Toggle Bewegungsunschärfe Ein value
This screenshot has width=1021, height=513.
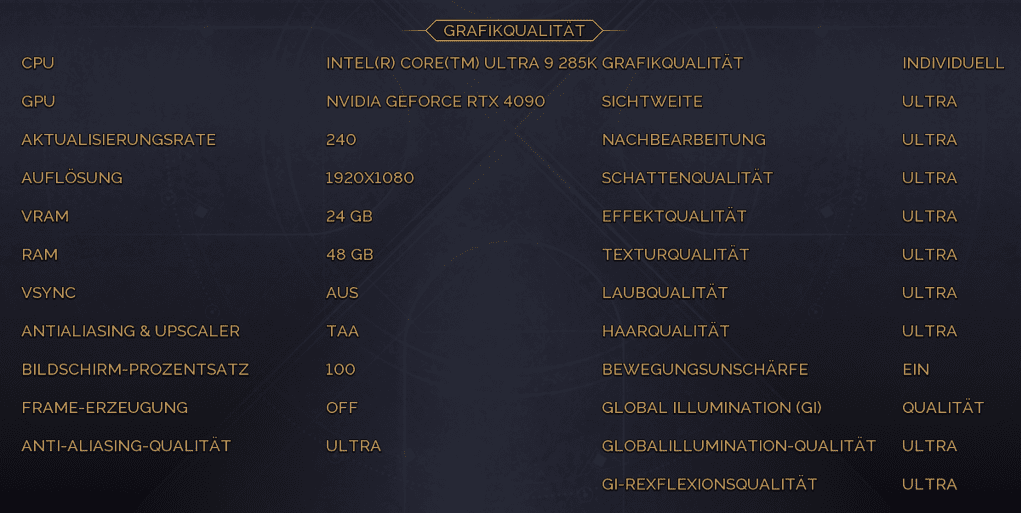916,370
